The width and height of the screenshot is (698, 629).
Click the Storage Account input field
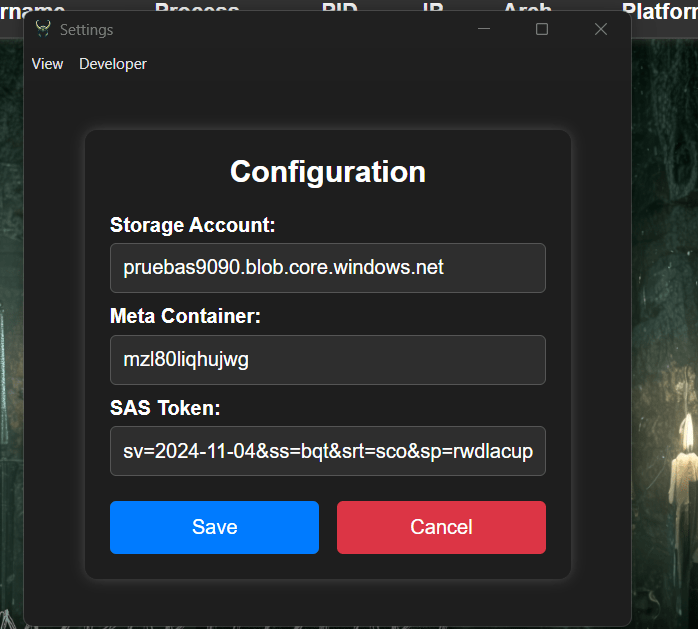[x=327, y=268]
